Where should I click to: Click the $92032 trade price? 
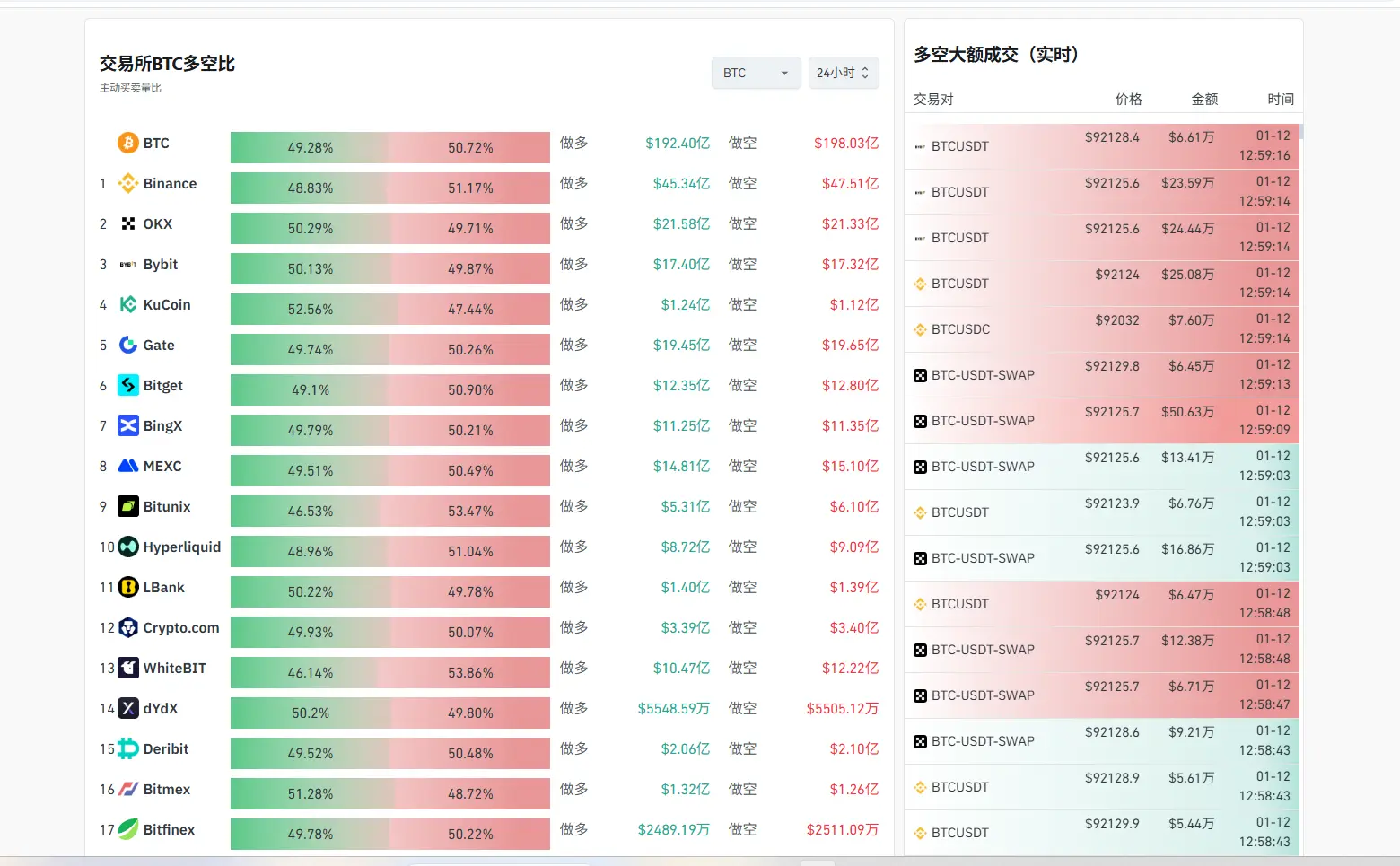click(1117, 320)
